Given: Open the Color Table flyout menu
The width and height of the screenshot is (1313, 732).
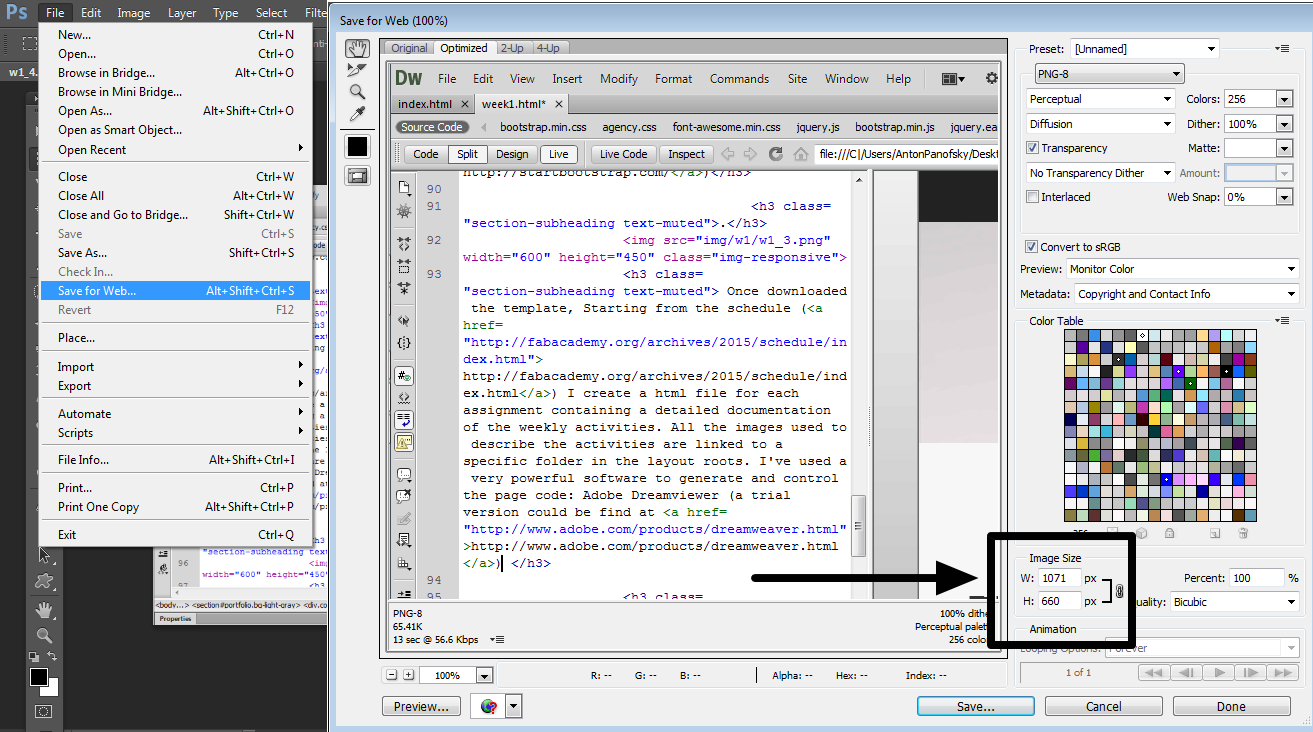Looking at the screenshot, I should pyautogui.click(x=1283, y=321).
